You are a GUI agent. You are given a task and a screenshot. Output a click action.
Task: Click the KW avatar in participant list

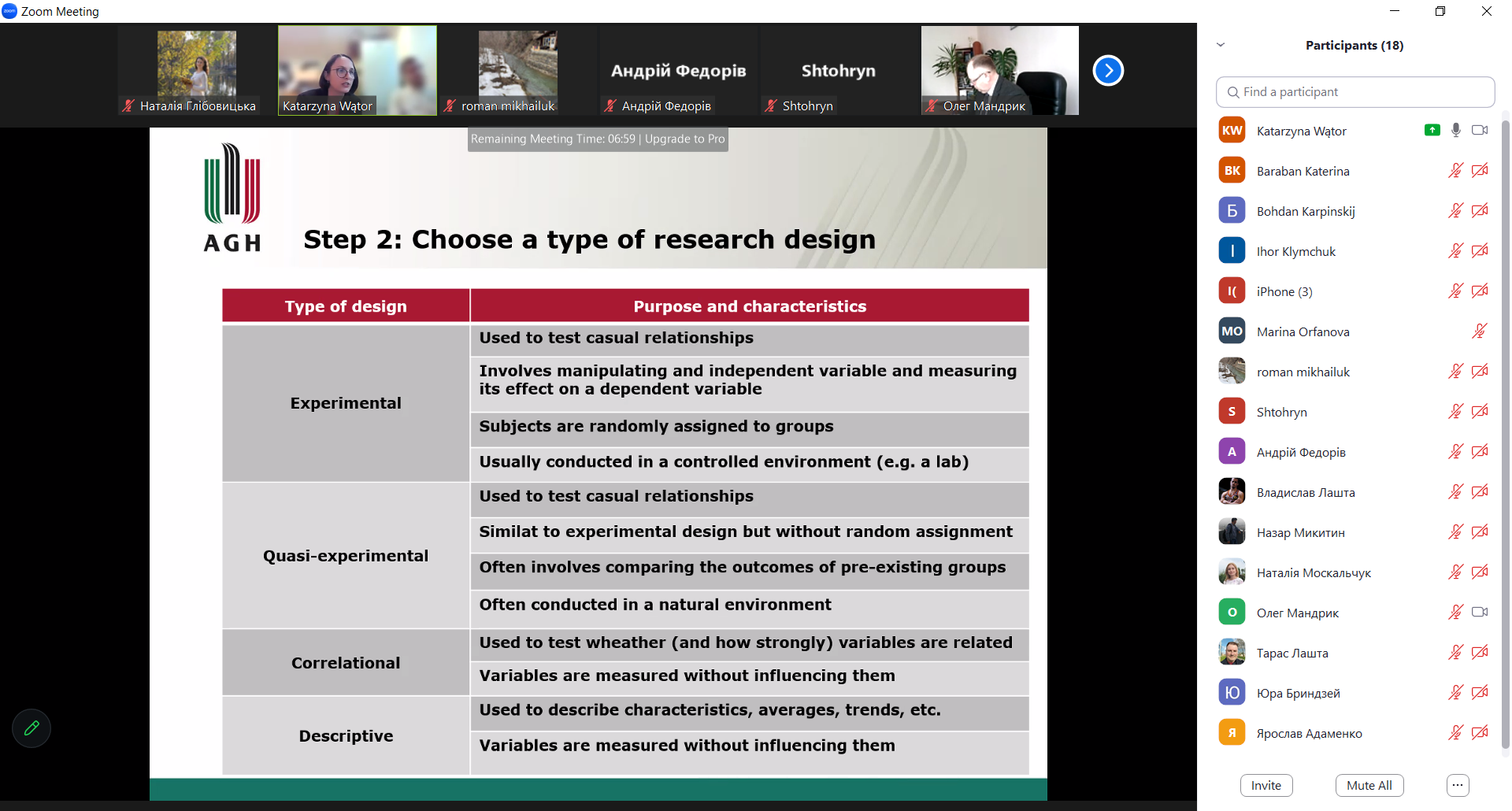tap(1232, 131)
